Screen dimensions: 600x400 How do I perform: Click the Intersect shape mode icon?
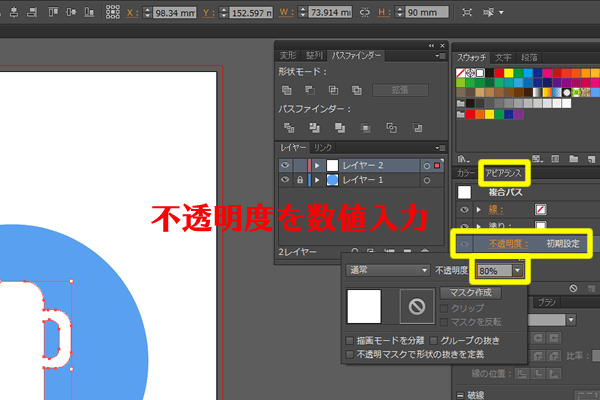333,90
